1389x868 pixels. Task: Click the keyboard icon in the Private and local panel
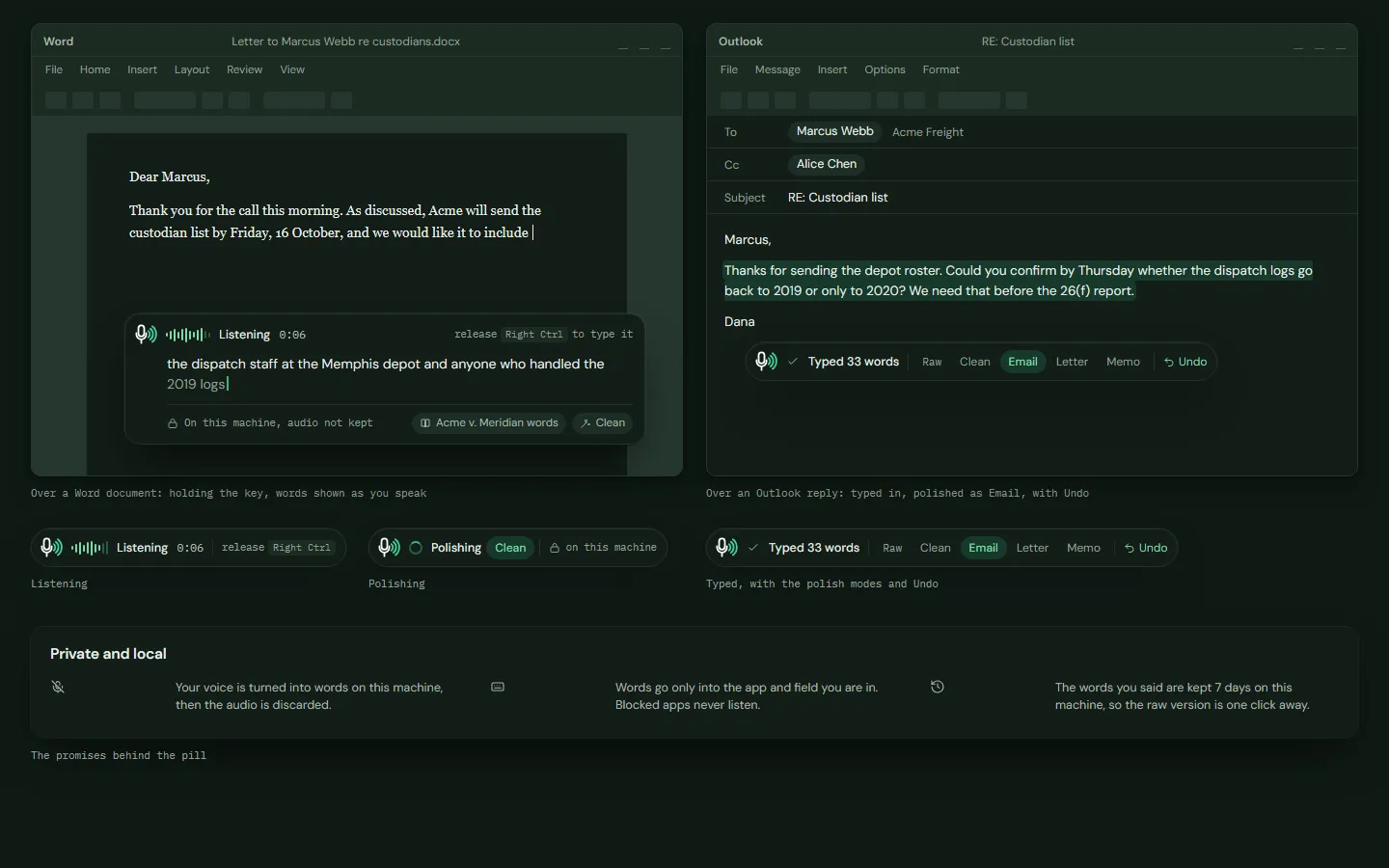[x=498, y=687]
